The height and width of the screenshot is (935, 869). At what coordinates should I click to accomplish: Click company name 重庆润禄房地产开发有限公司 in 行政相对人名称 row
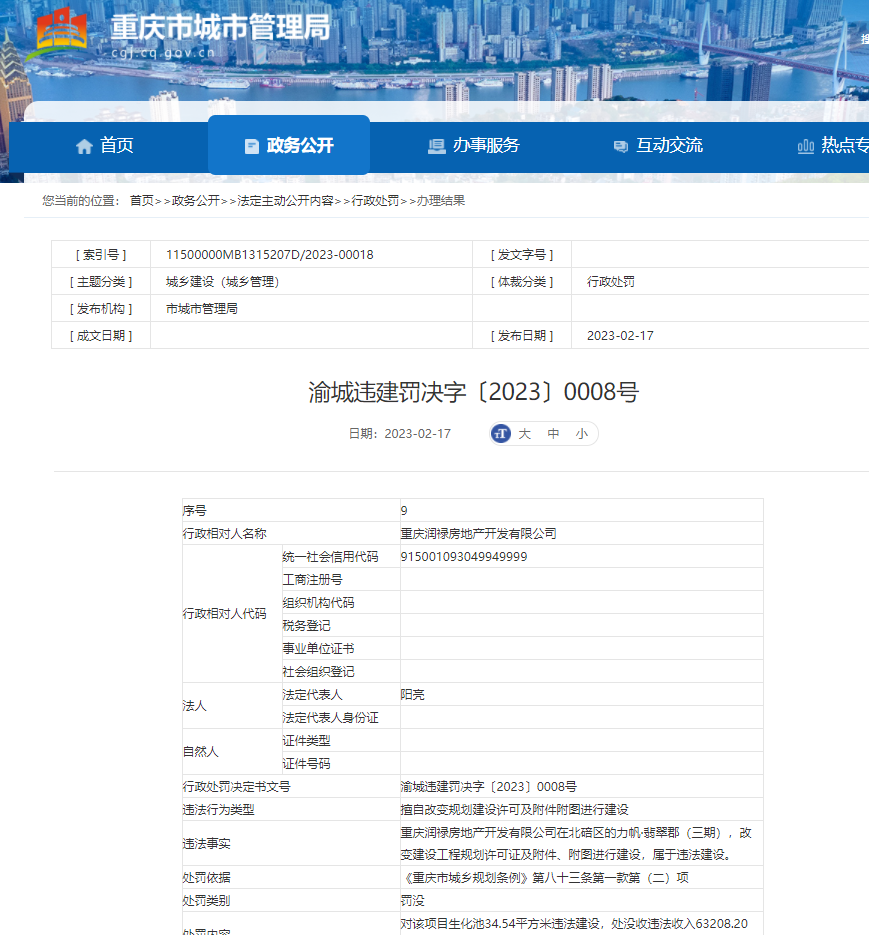(x=478, y=534)
